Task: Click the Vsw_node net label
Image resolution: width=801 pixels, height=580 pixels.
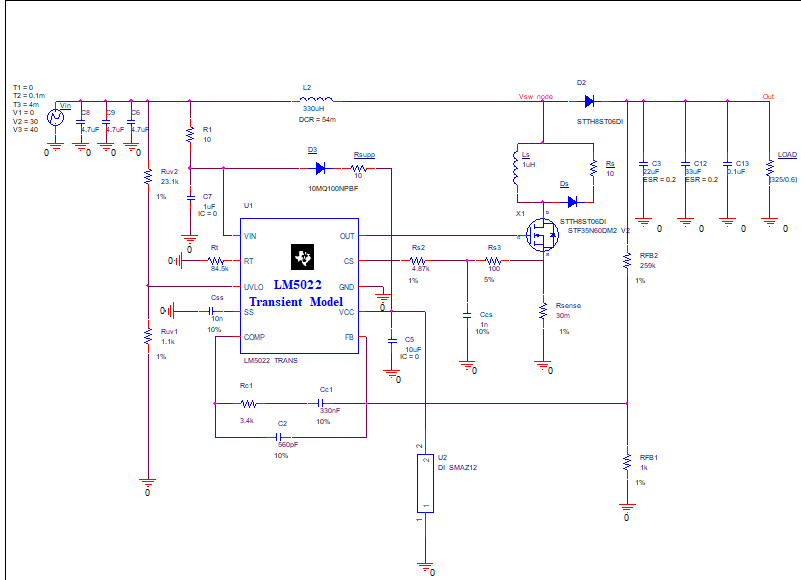Action: pyautogui.click(x=536, y=96)
